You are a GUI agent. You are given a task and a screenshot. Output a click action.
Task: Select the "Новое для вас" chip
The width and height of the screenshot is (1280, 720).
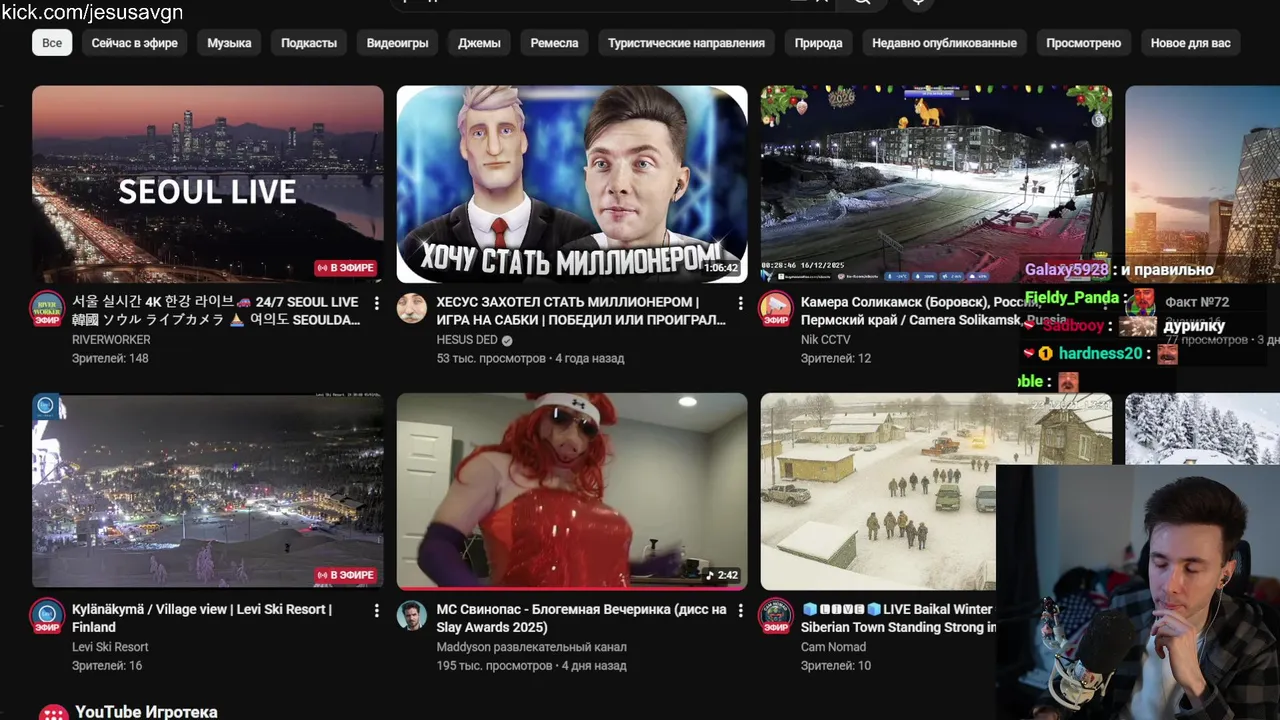[x=1190, y=43]
